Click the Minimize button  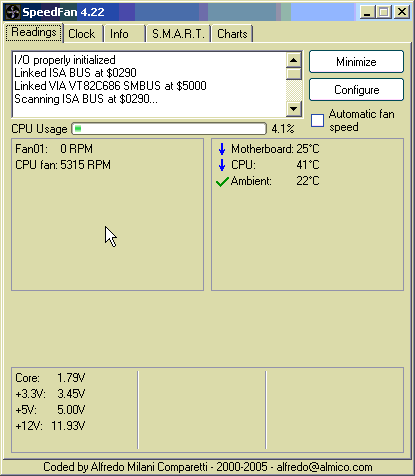click(356, 62)
